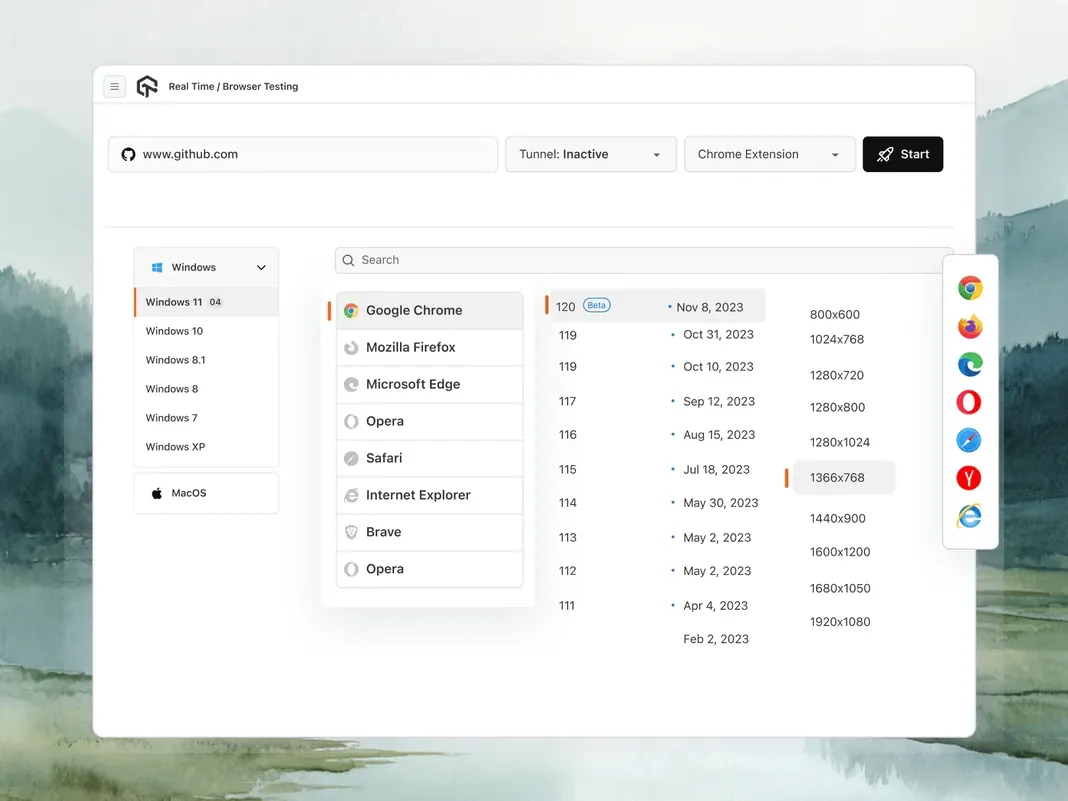Choose Chrome version 120 Beta
1068x801 pixels.
pos(658,307)
